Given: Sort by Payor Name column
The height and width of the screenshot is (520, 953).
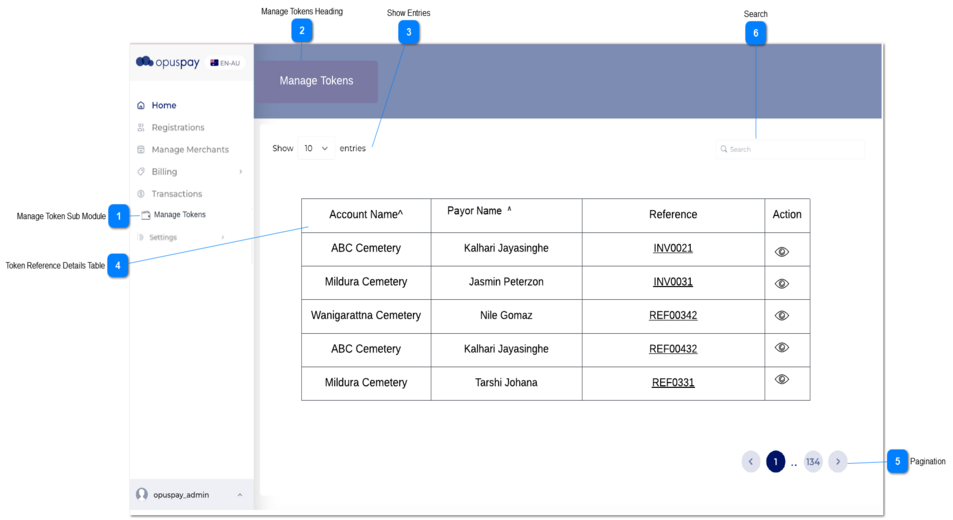Looking at the screenshot, I should click(x=480, y=211).
